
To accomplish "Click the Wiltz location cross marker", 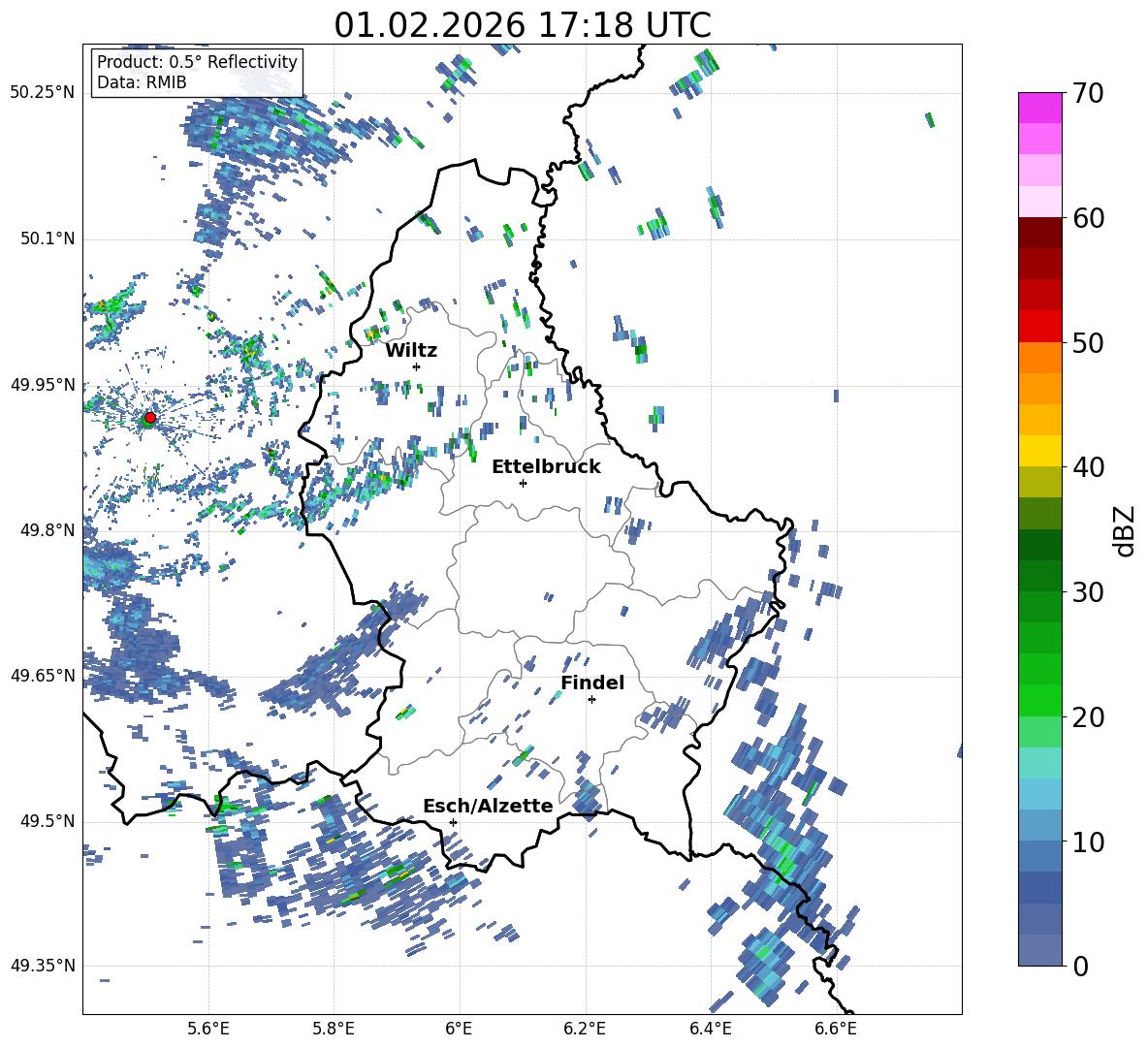I will point(416,366).
